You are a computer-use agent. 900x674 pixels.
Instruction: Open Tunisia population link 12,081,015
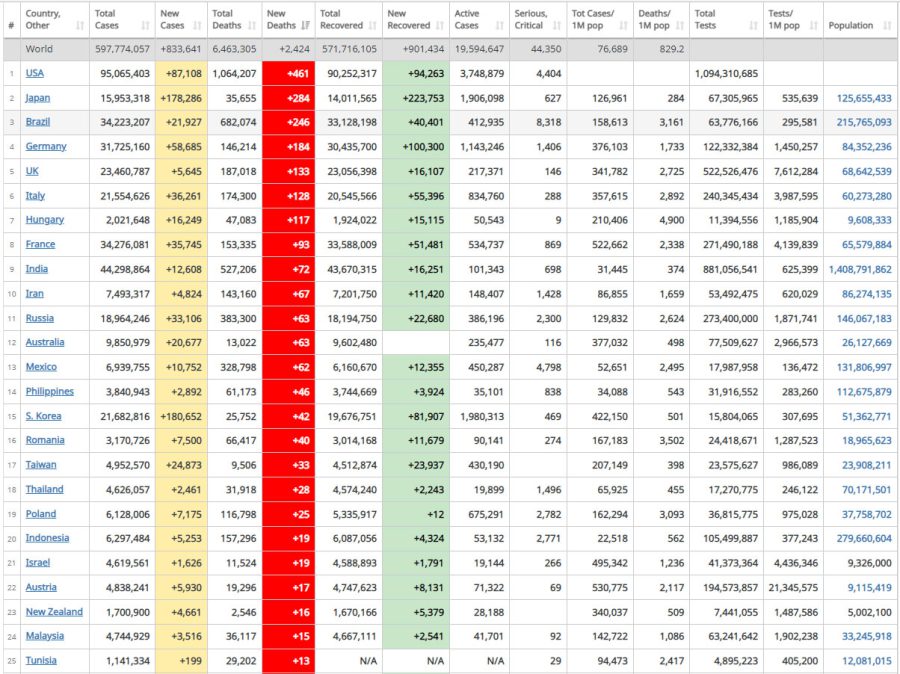pos(867,661)
